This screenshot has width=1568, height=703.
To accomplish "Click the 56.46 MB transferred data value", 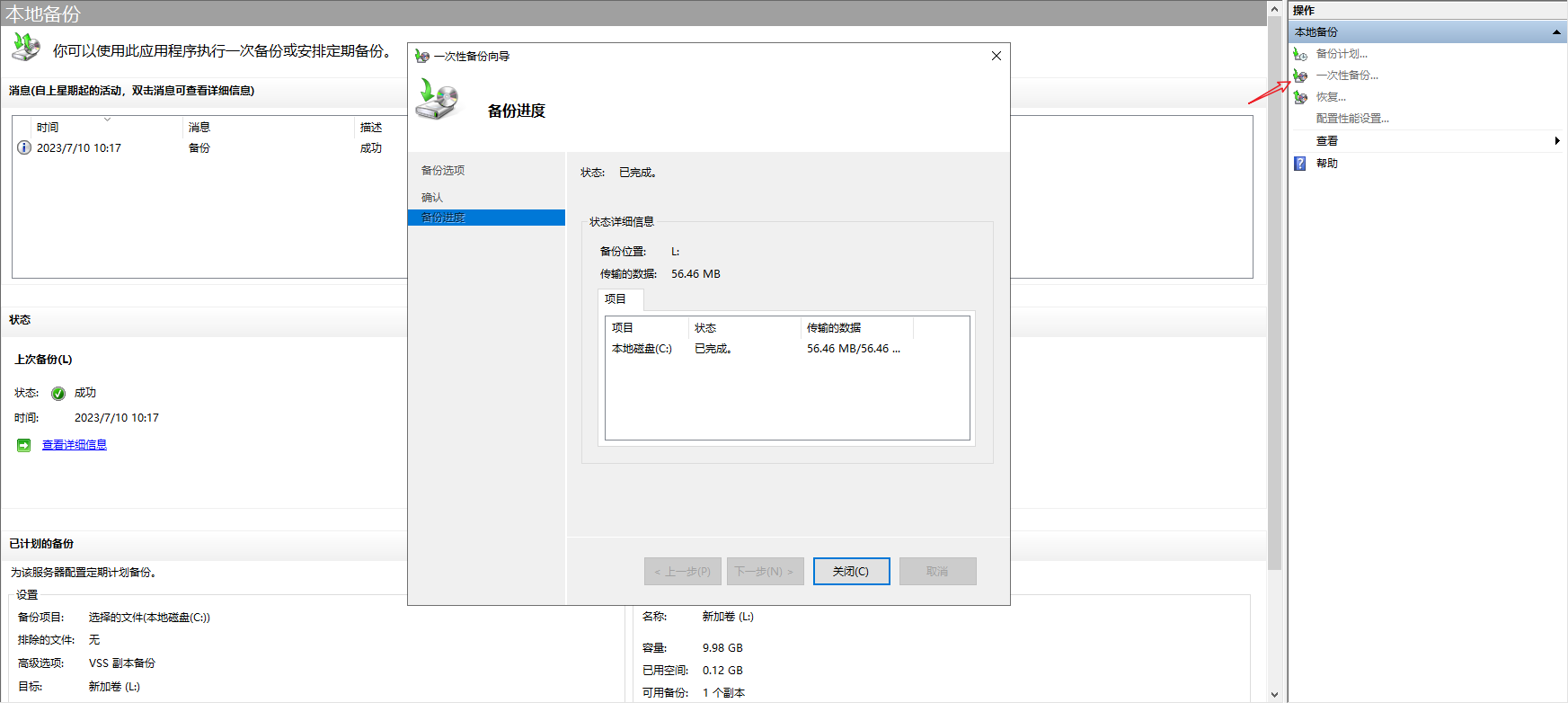I will pos(695,274).
